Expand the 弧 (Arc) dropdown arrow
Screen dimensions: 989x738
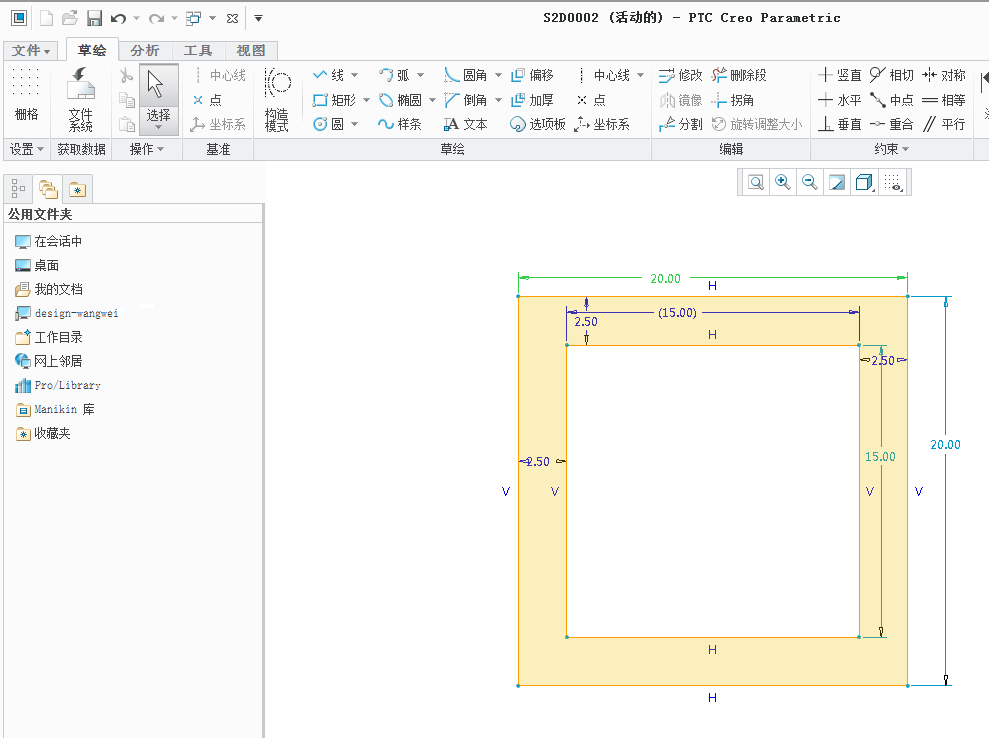421,75
